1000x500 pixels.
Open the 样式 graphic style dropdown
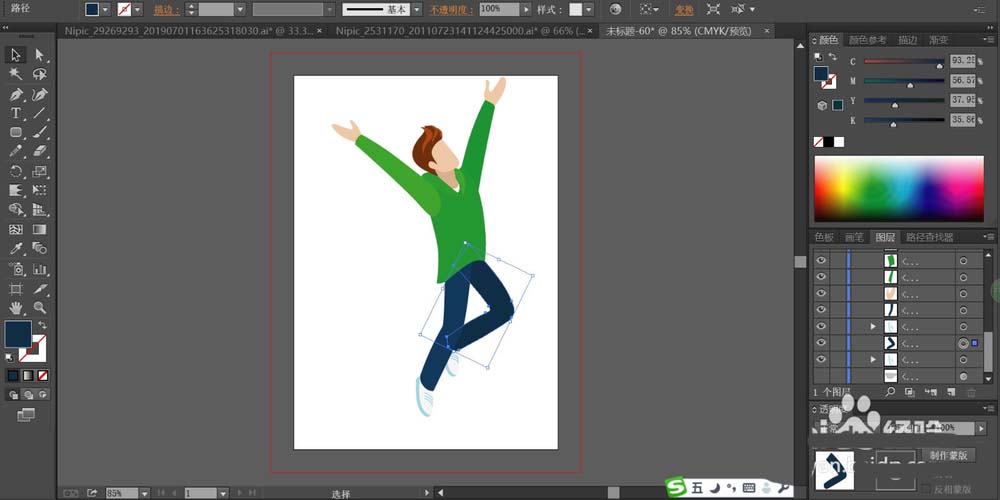pos(588,10)
